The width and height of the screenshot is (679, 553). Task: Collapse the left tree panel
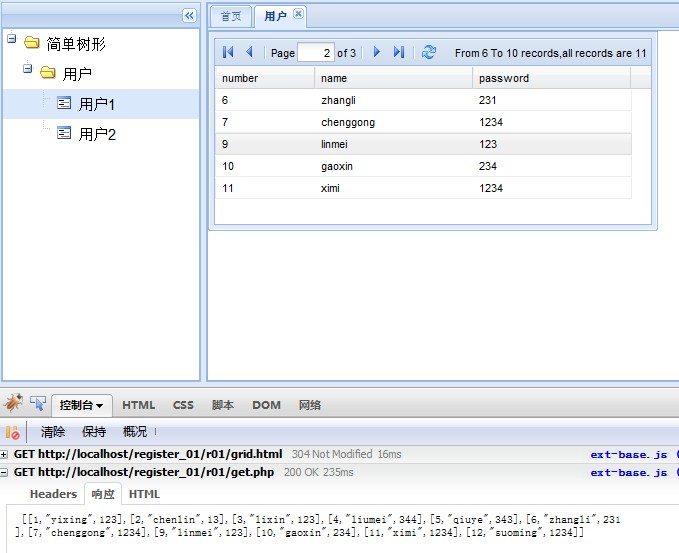click(x=189, y=15)
